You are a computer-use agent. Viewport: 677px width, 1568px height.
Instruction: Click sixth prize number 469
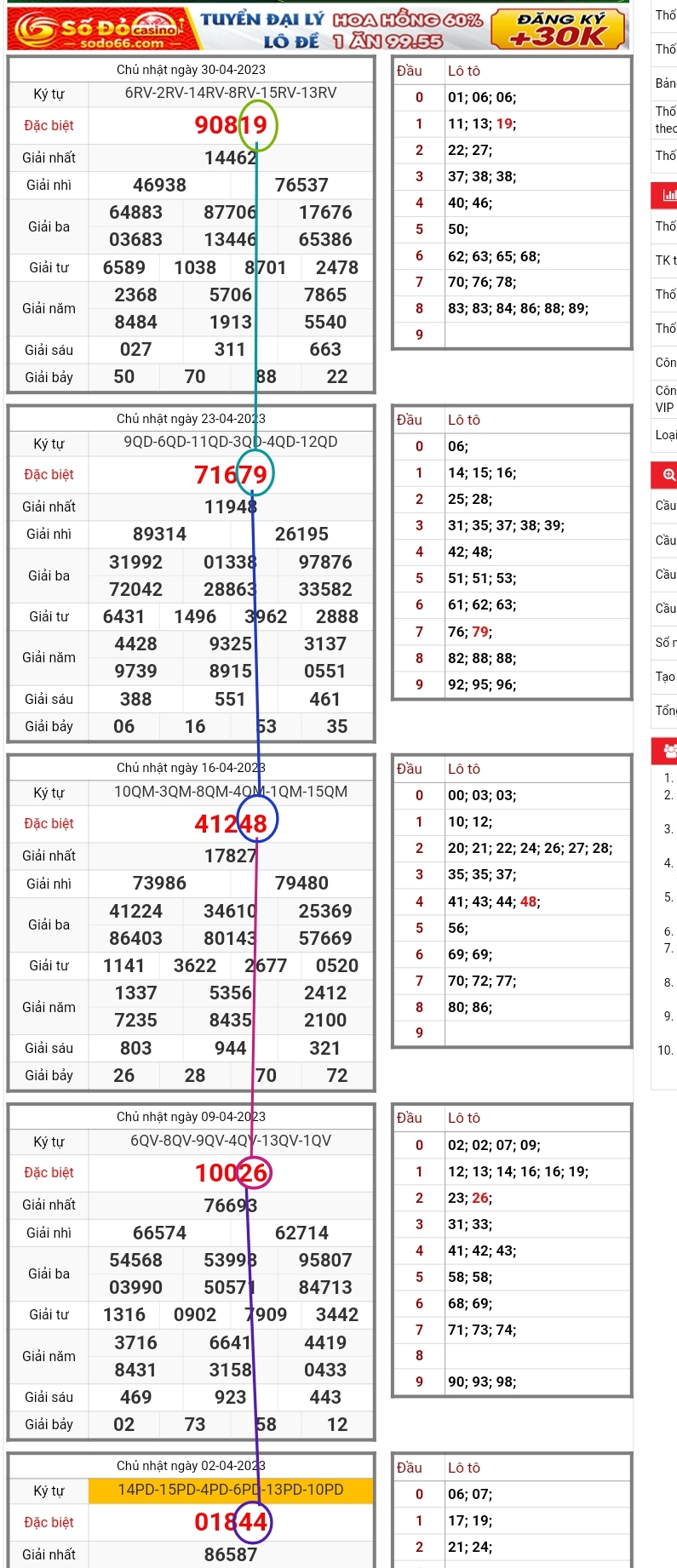[x=135, y=1397]
